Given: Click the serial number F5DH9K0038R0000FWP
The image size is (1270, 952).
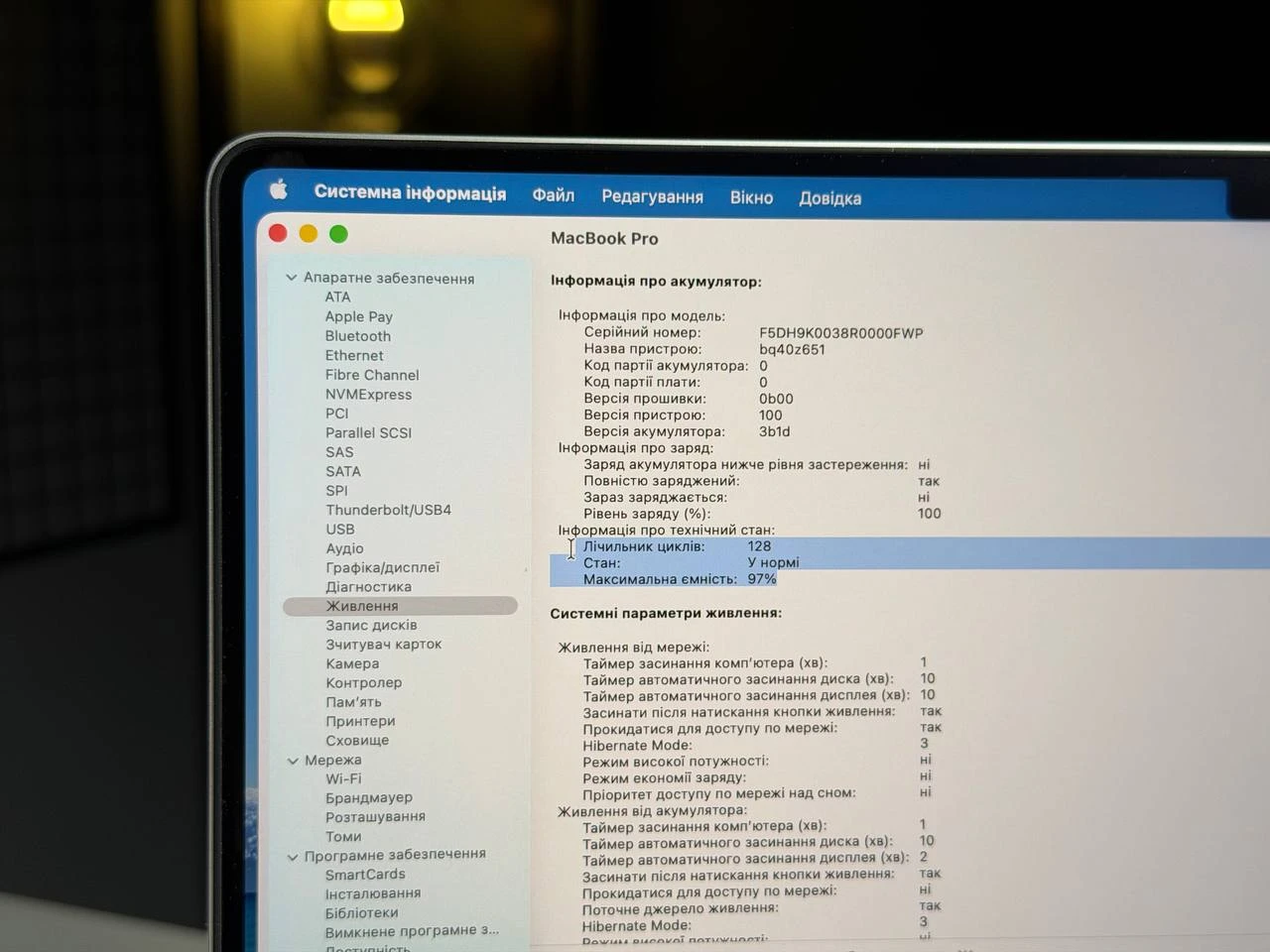Looking at the screenshot, I should pos(841,333).
